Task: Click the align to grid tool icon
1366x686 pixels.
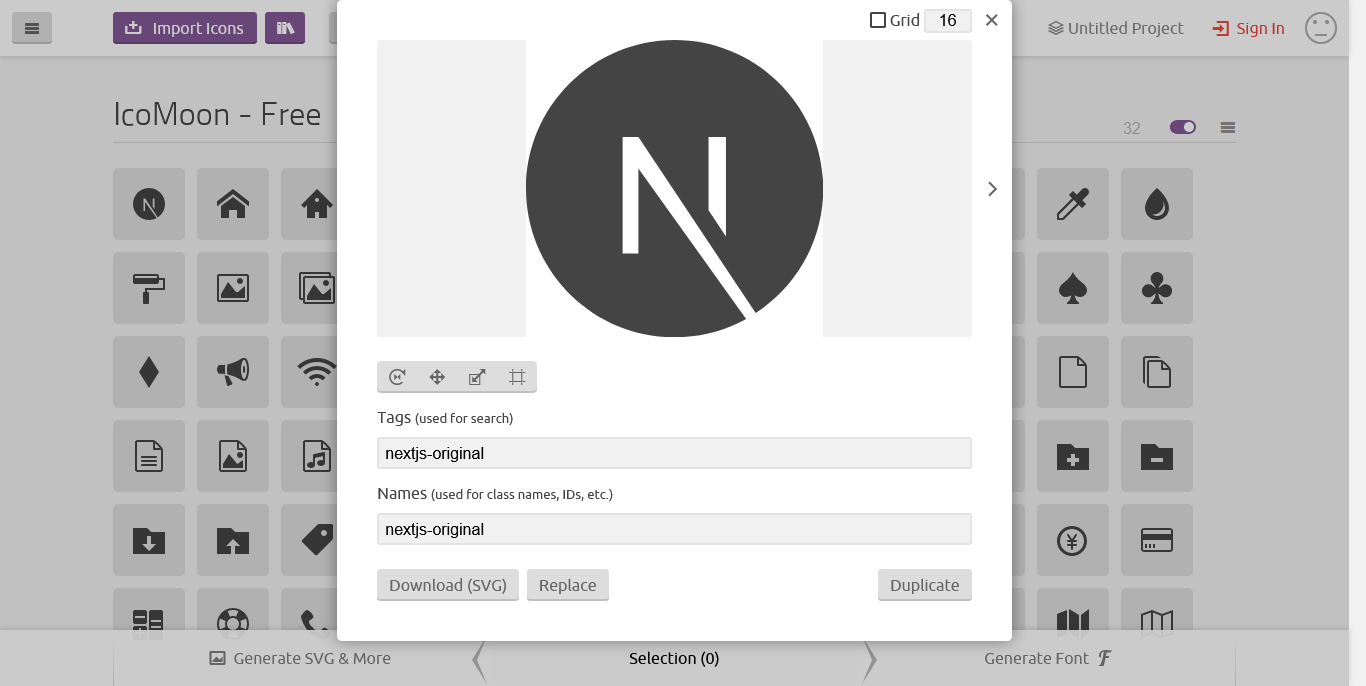Action: click(x=517, y=377)
